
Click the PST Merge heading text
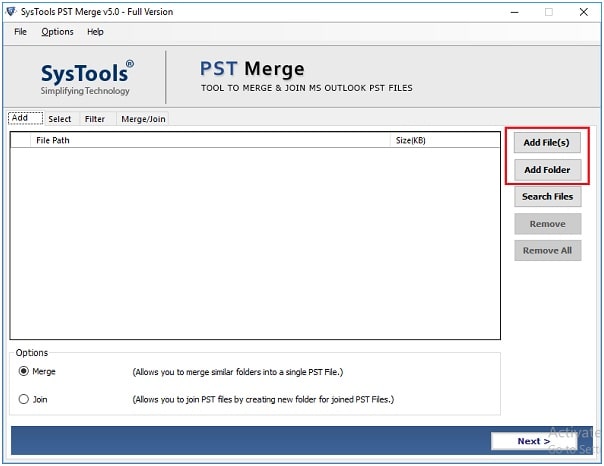tap(252, 69)
